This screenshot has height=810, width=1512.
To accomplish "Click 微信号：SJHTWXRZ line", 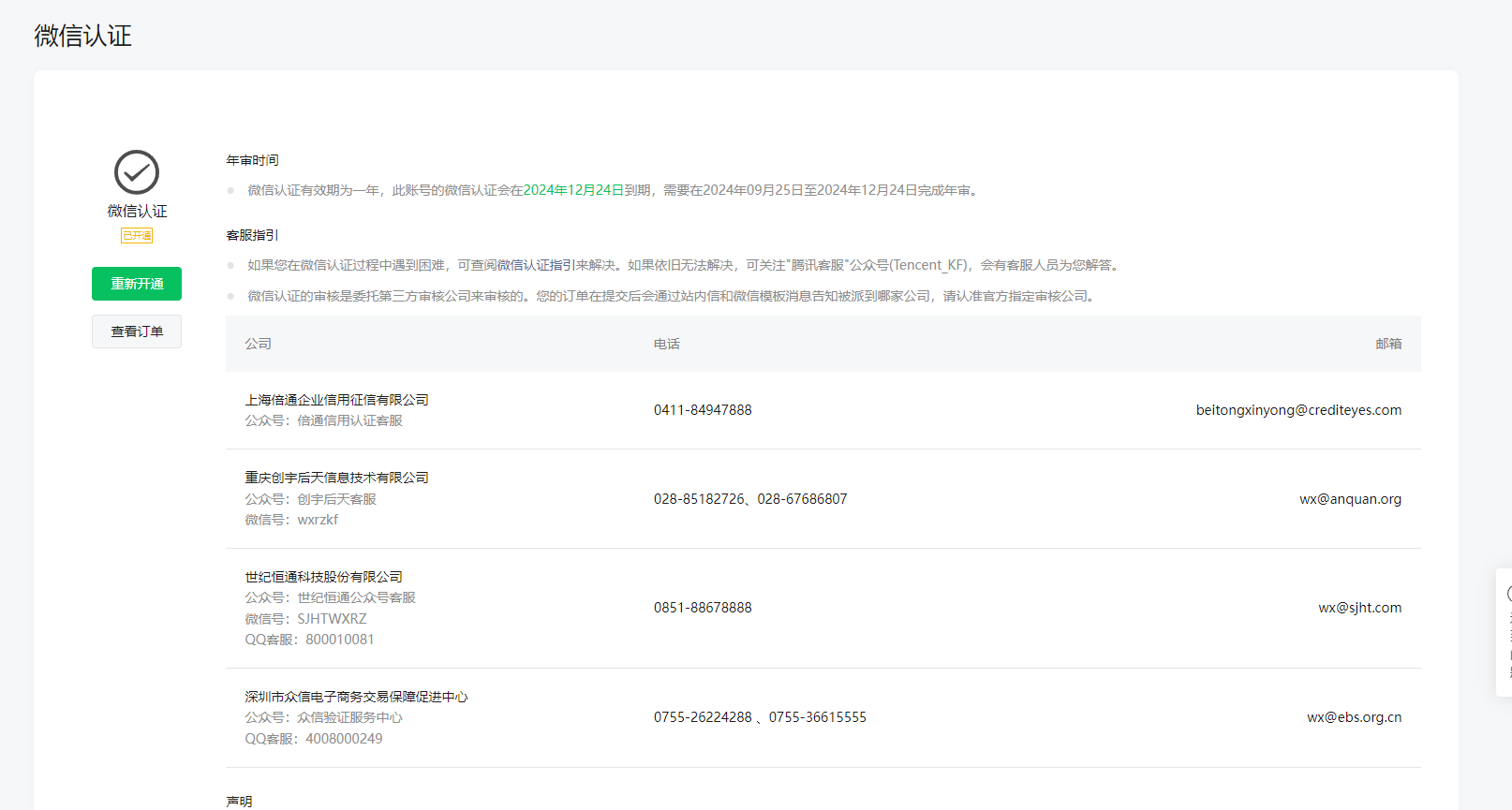I will coord(306,619).
